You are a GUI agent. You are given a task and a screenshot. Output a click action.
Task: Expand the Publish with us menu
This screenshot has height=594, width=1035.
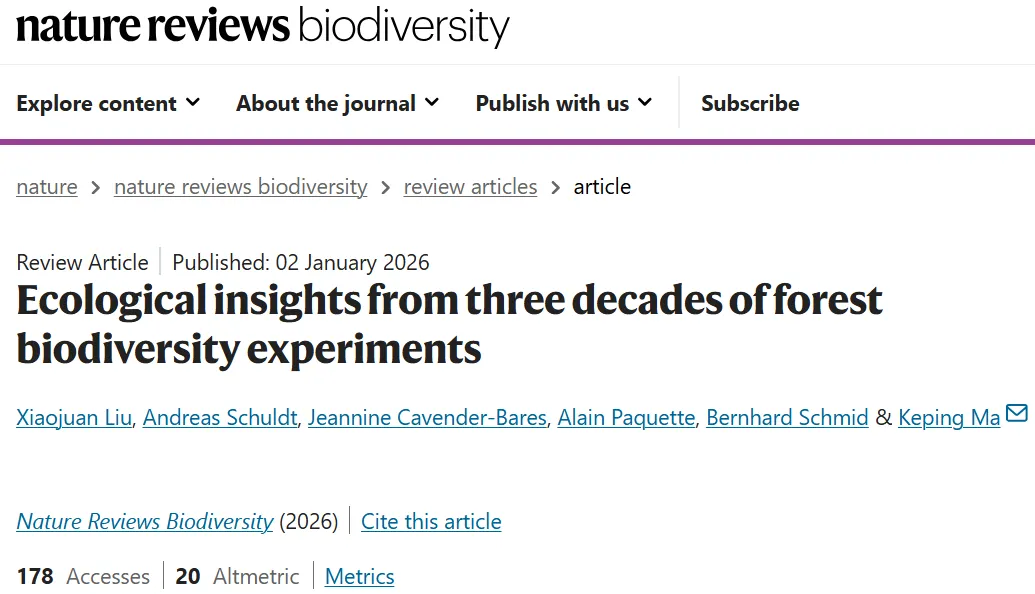coord(563,103)
